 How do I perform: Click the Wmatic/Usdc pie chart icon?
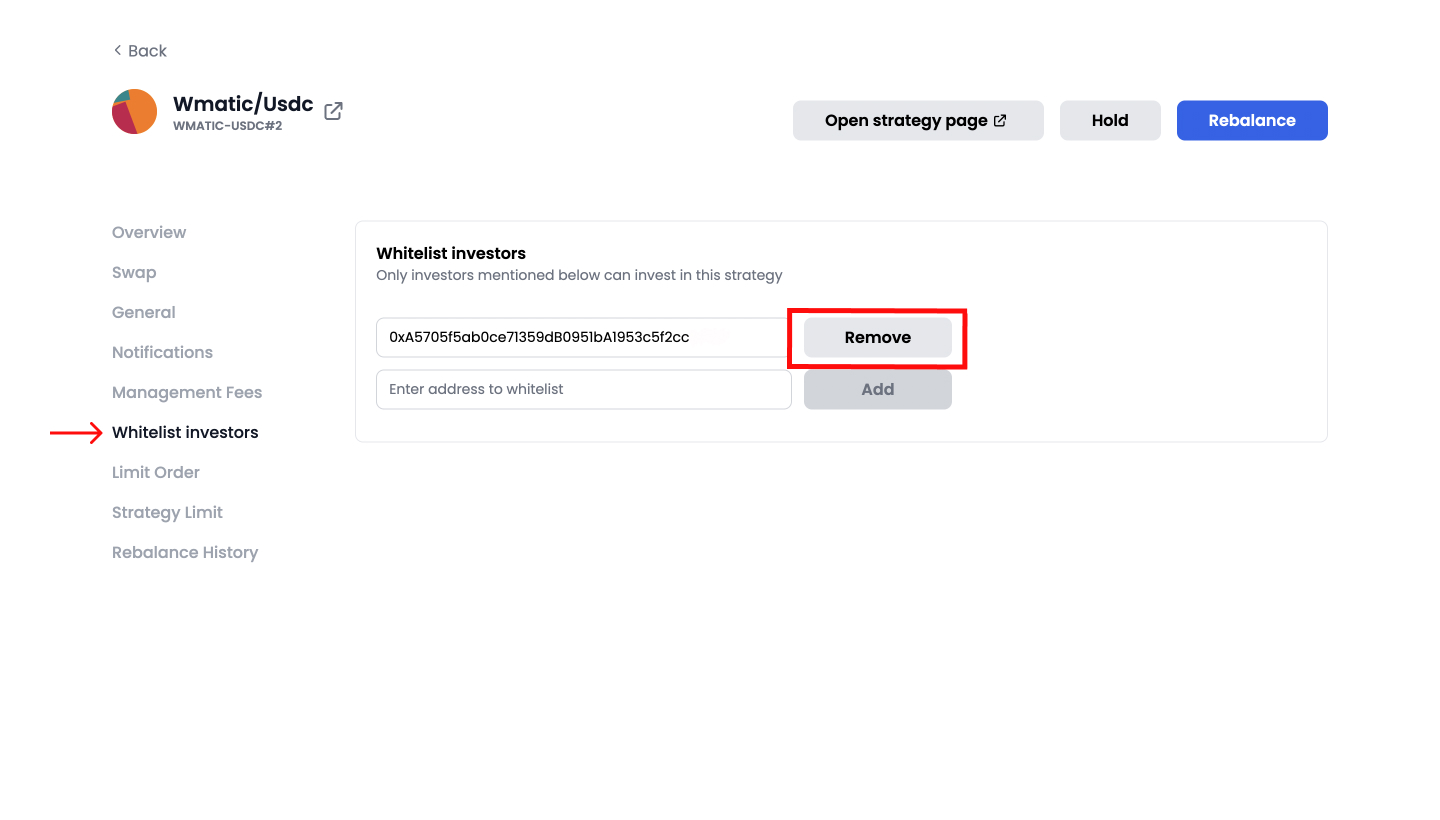click(134, 112)
